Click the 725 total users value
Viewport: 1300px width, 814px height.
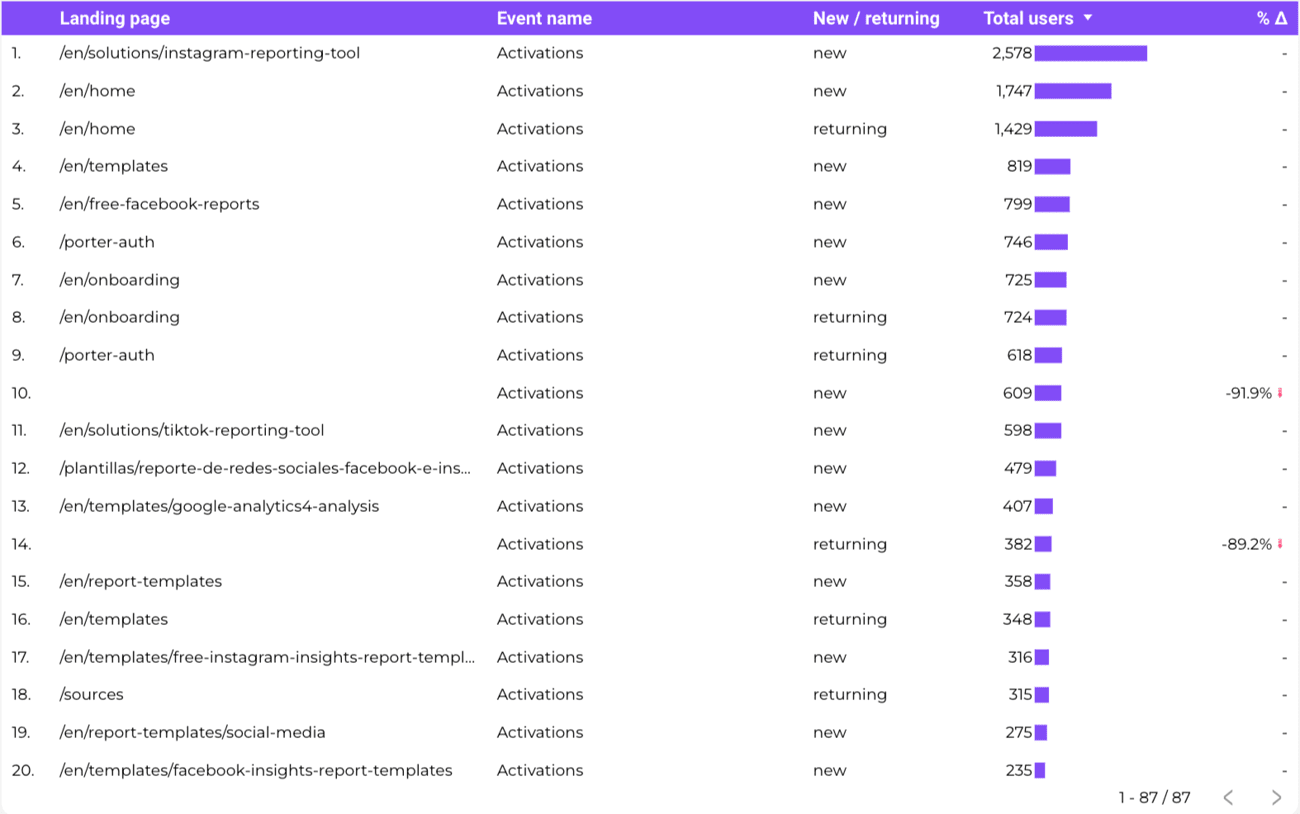tap(1019, 280)
